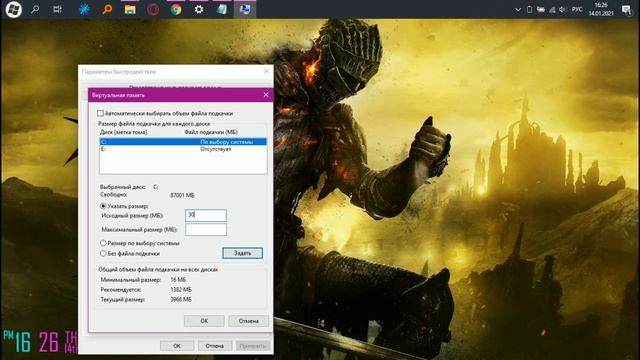640x360 pixels.
Task: Click the desktop clock widget showing 16 26
Action: (x=40, y=341)
